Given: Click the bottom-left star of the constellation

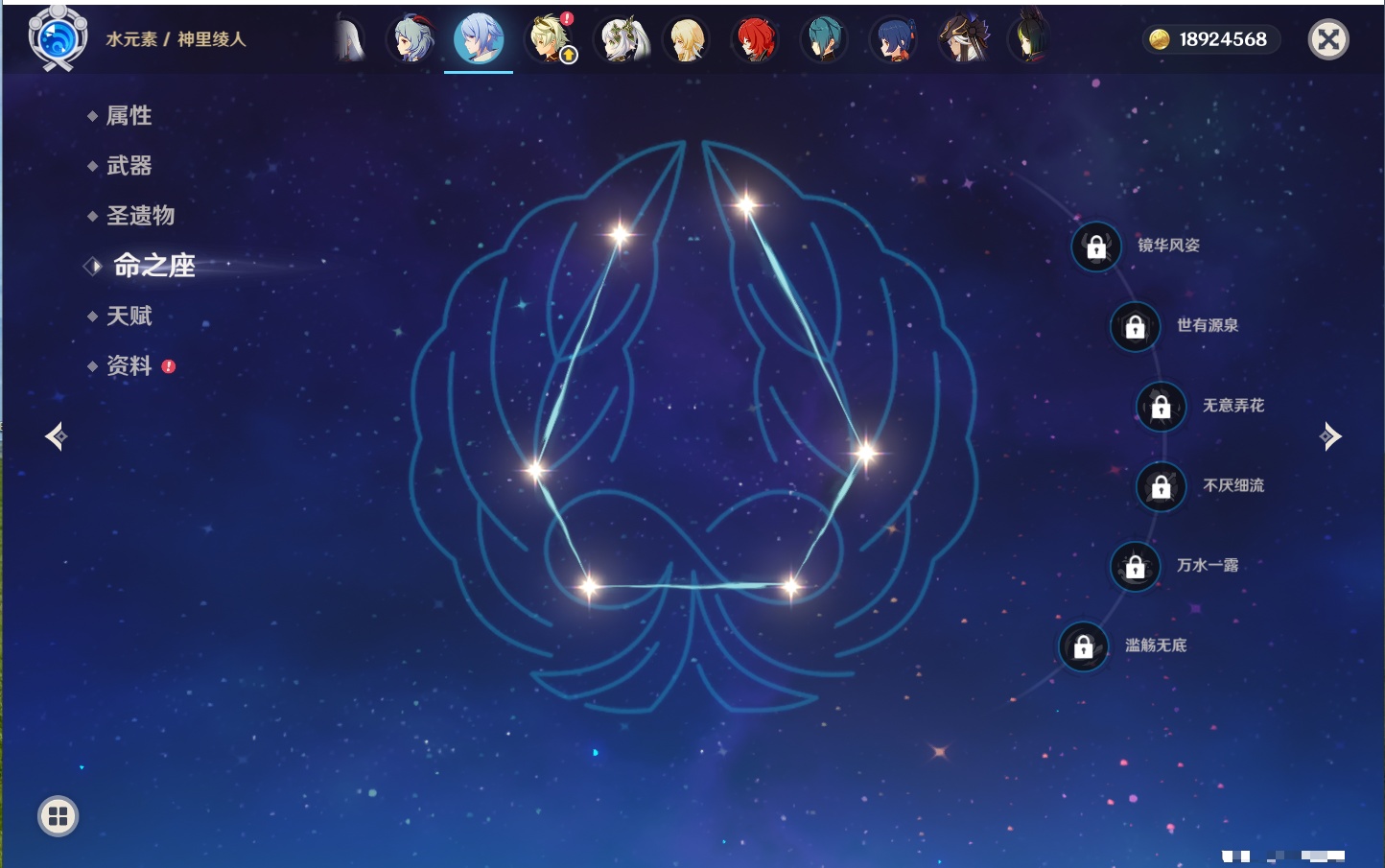Looking at the screenshot, I should point(589,585).
